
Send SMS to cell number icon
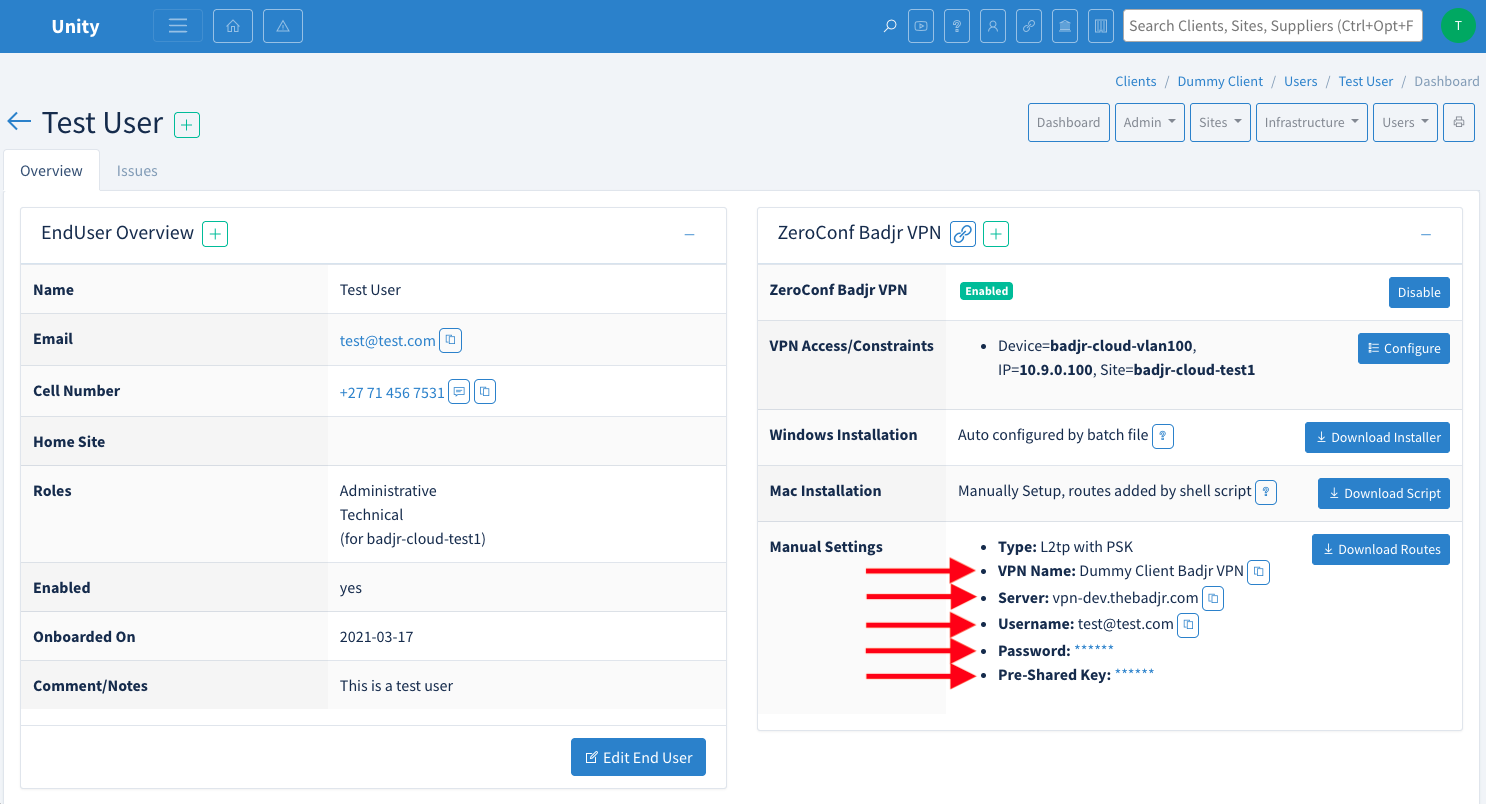(x=459, y=392)
